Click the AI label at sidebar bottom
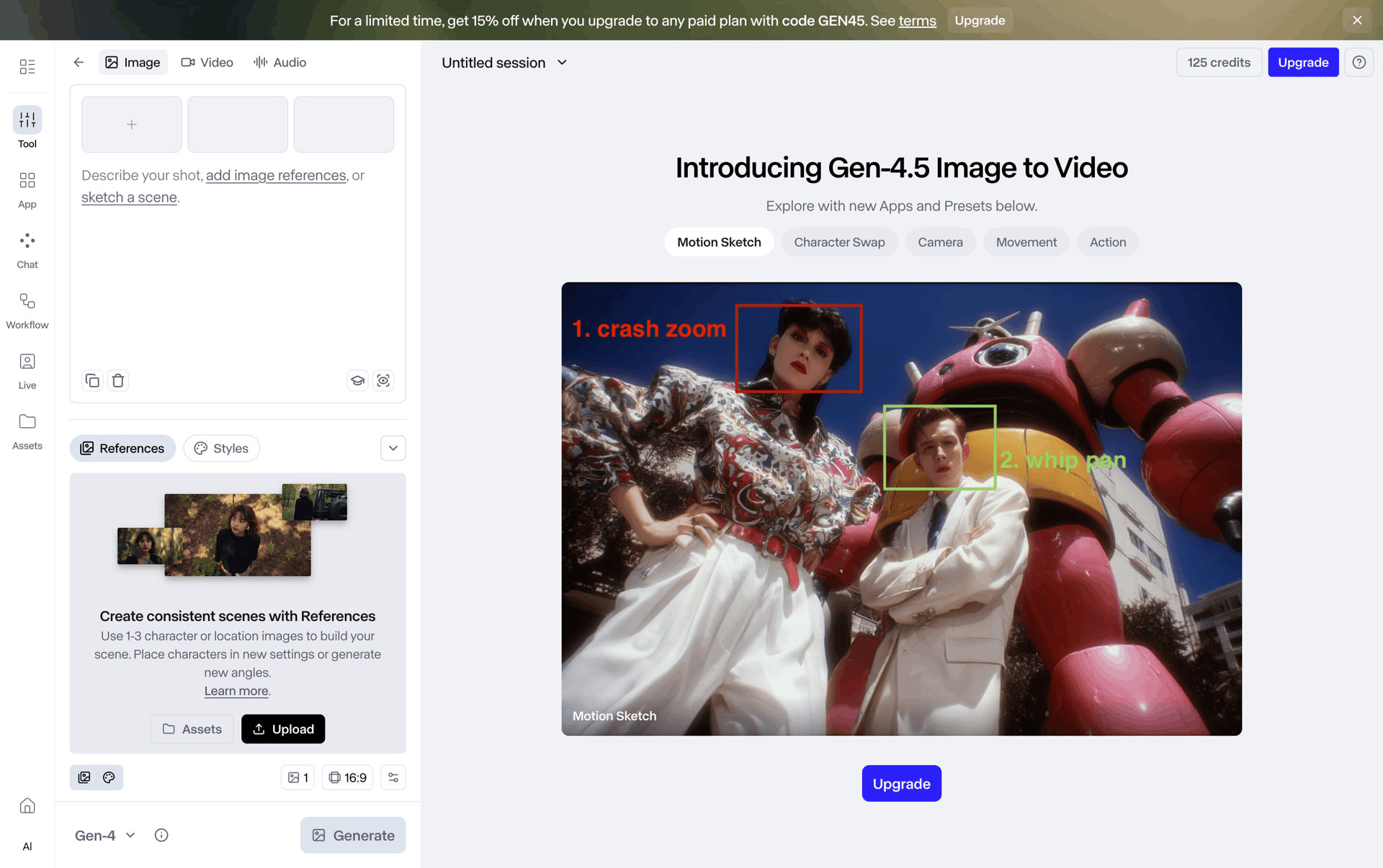Screen dimensions: 1383x868 pos(27,846)
